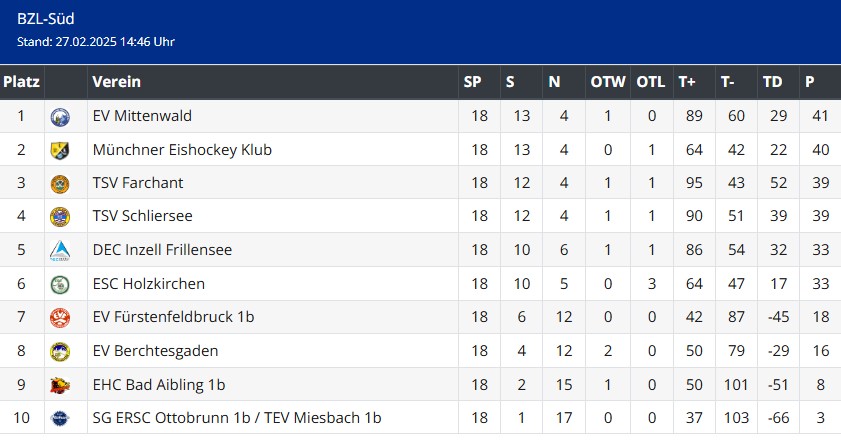Screen dimensions: 841x446
Task: Open the TSV Farchant team link
Action: point(138,183)
